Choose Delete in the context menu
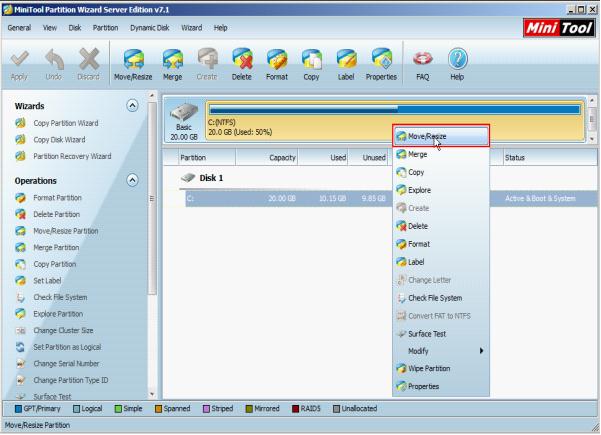The height and width of the screenshot is (435, 601). pos(441,226)
